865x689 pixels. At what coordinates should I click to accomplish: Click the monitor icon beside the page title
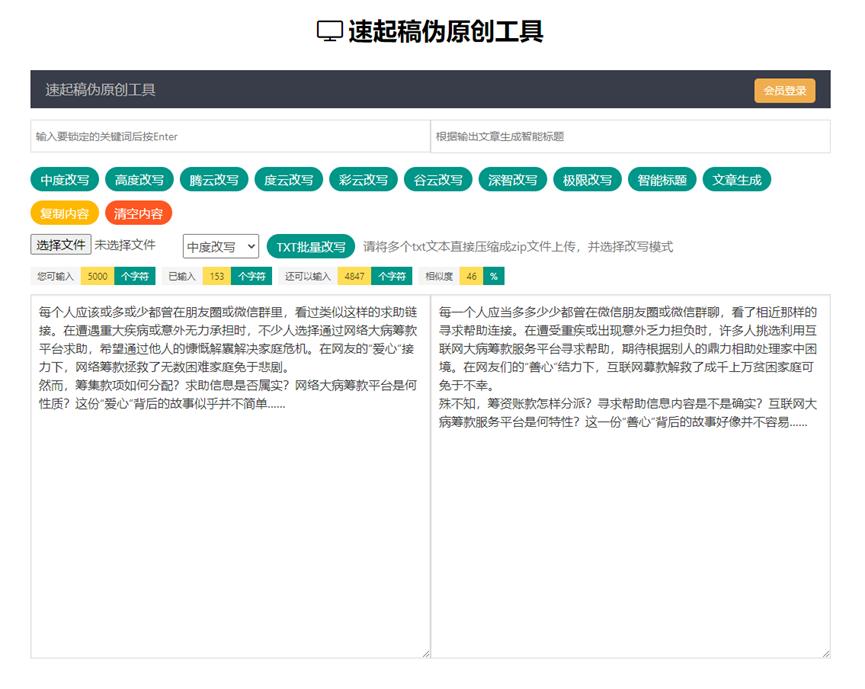tap(327, 28)
